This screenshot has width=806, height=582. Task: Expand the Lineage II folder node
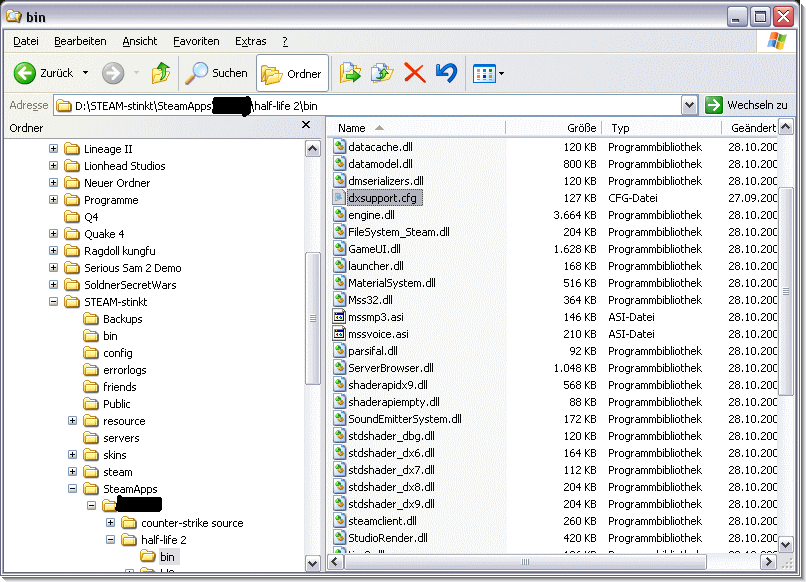pos(53,149)
